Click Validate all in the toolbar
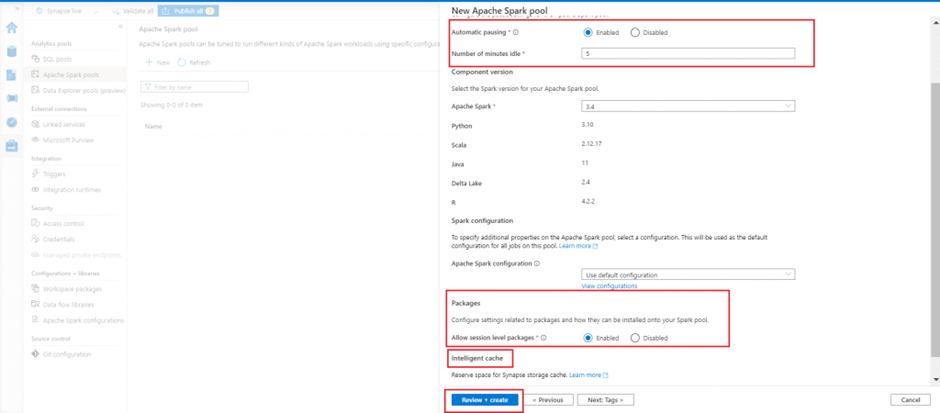940x413 pixels. (131, 11)
